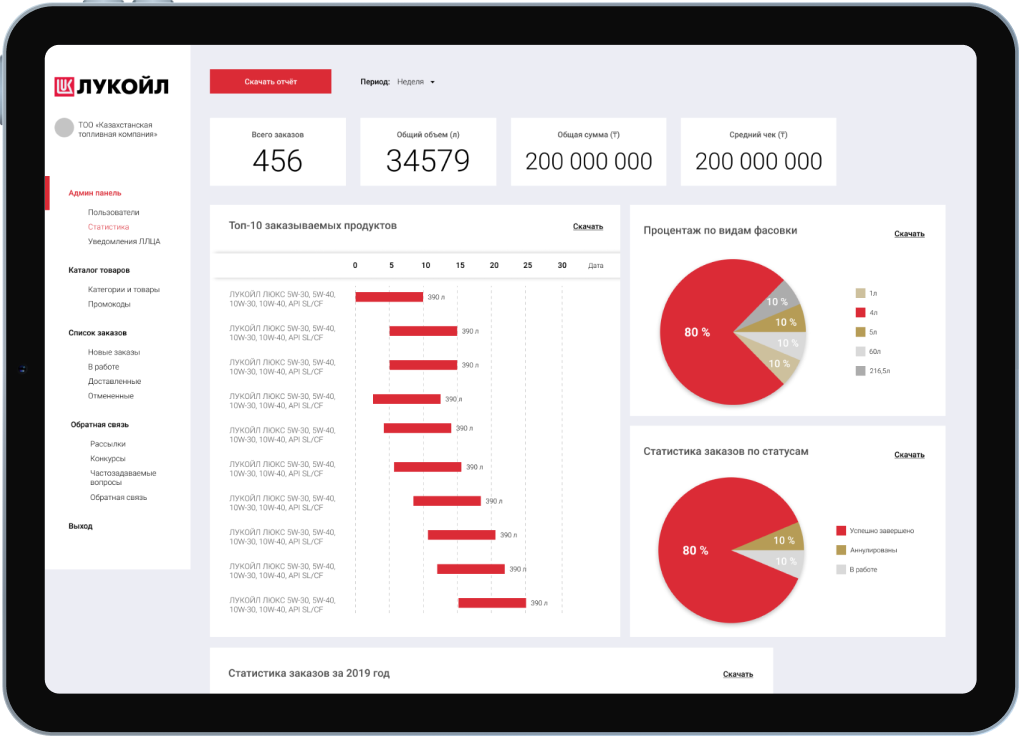
Task: Select Статистика in the sidebar
Action: [x=109, y=227]
